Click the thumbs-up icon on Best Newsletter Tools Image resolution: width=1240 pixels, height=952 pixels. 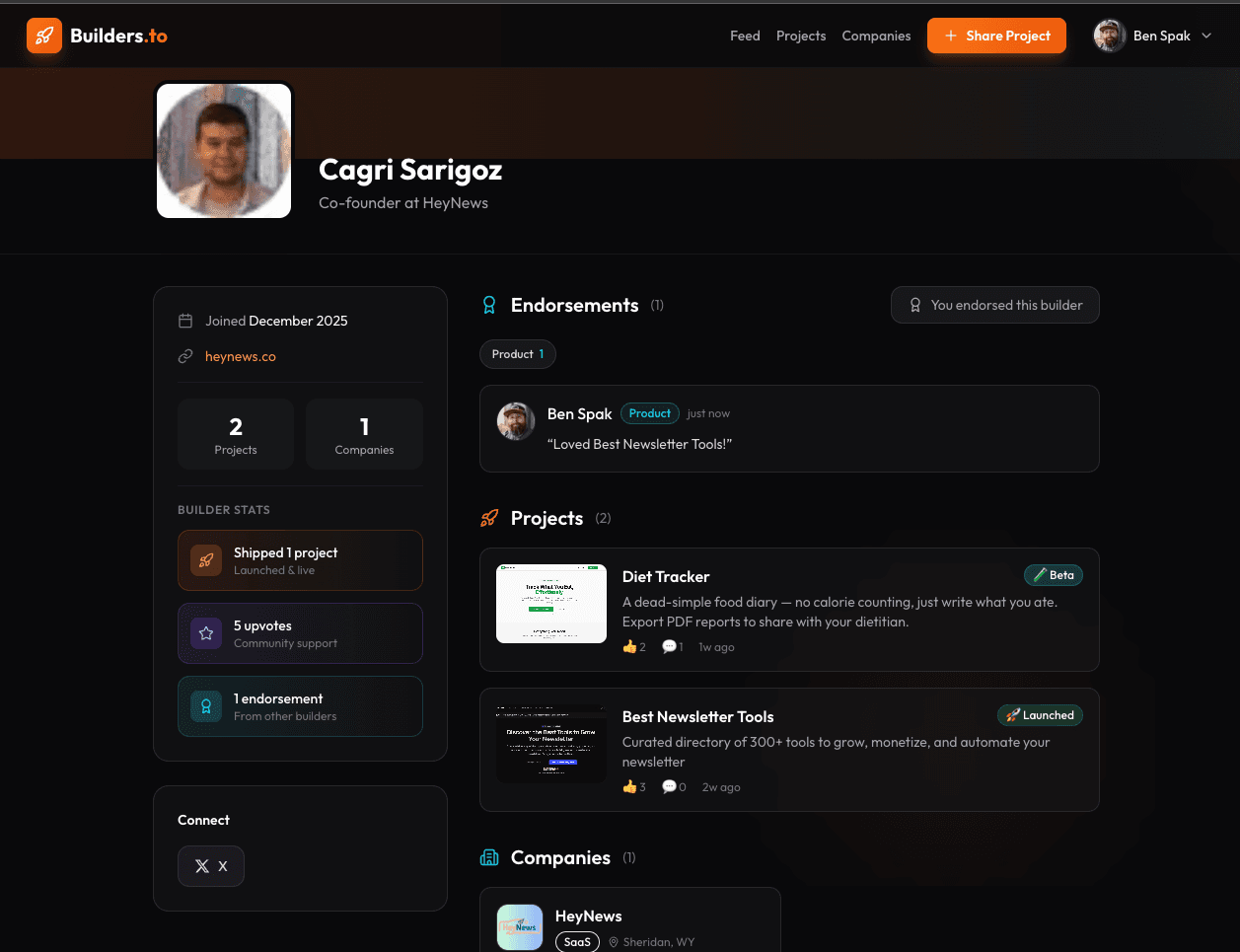[x=629, y=787]
